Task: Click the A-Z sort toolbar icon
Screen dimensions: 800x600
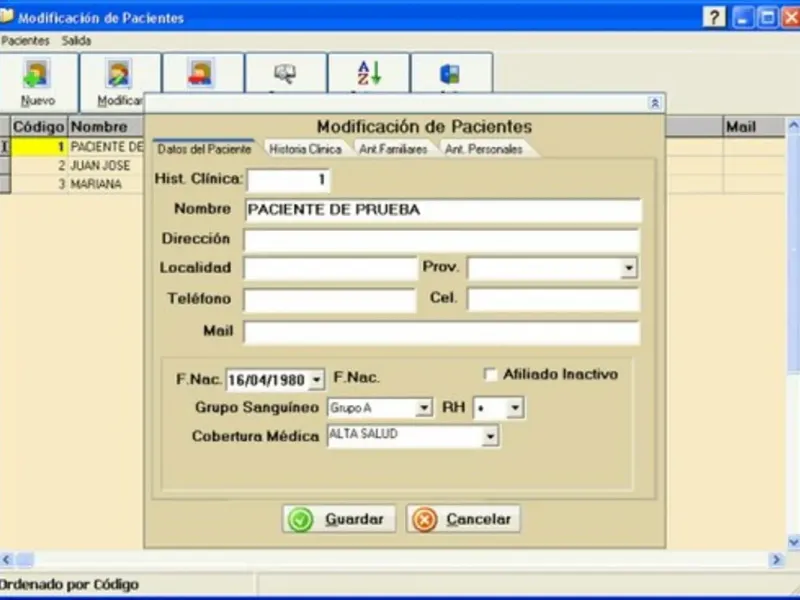Action: point(369,73)
